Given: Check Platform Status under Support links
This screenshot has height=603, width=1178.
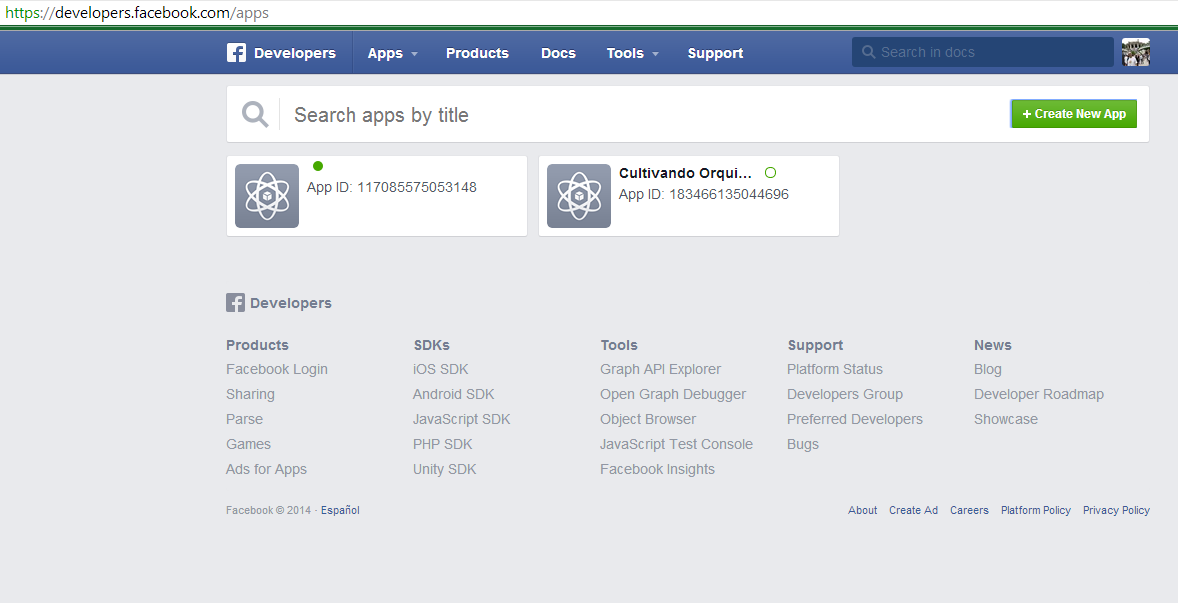Looking at the screenshot, I should [834, 368].
